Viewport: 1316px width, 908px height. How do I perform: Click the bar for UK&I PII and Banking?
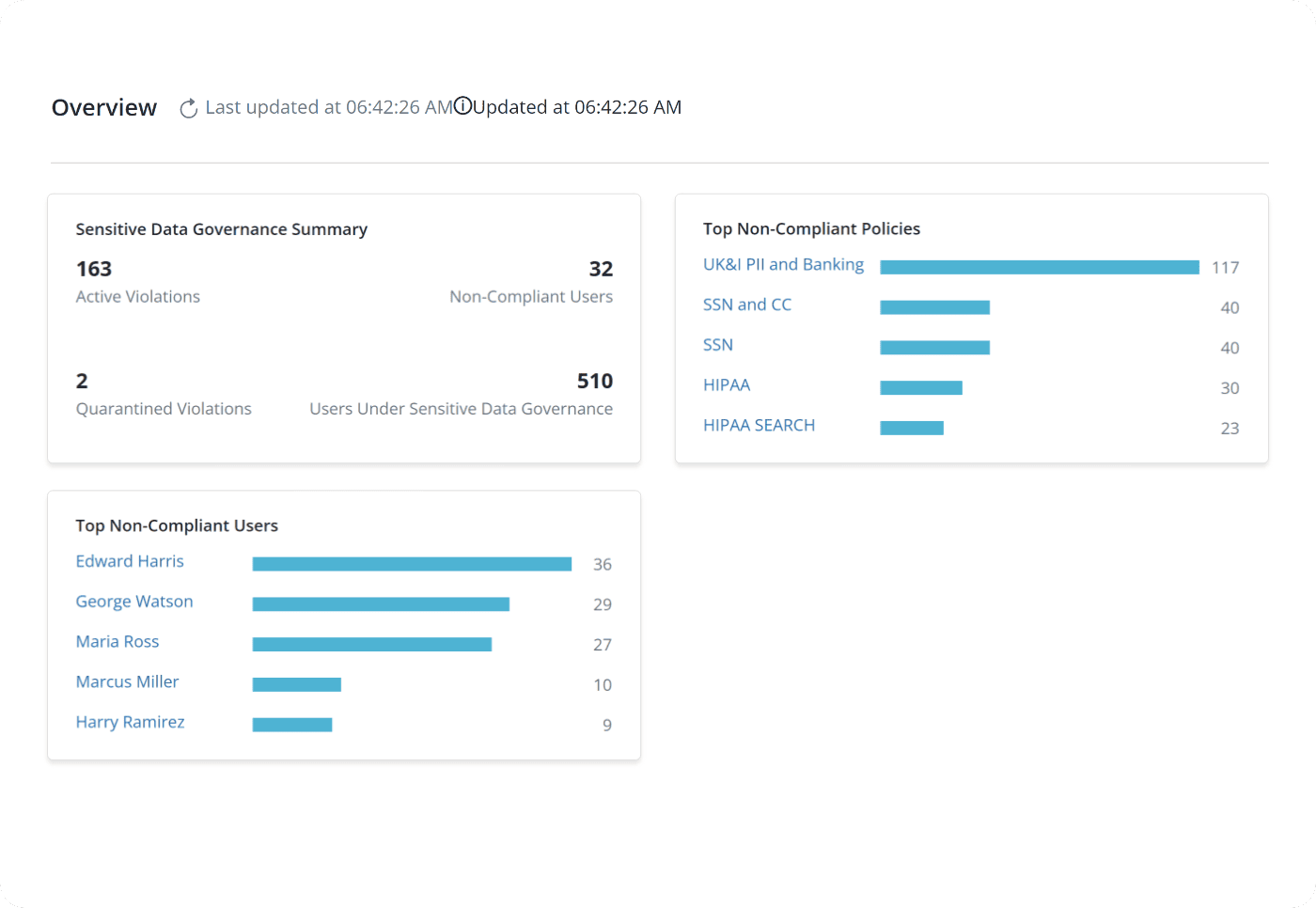pyautogui.click(x=1039, y=267)
